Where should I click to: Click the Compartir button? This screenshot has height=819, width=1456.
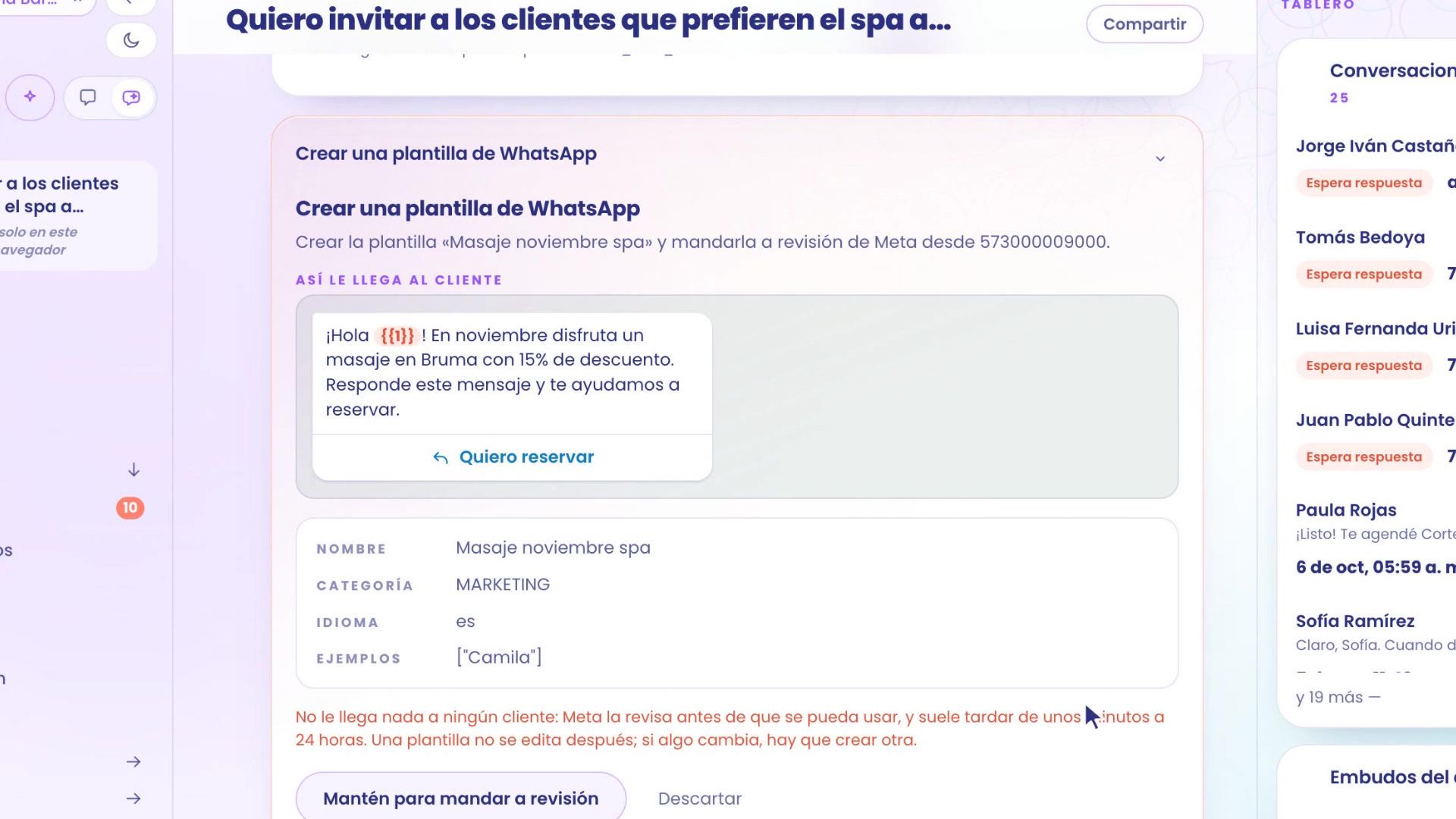[1144, 24]
